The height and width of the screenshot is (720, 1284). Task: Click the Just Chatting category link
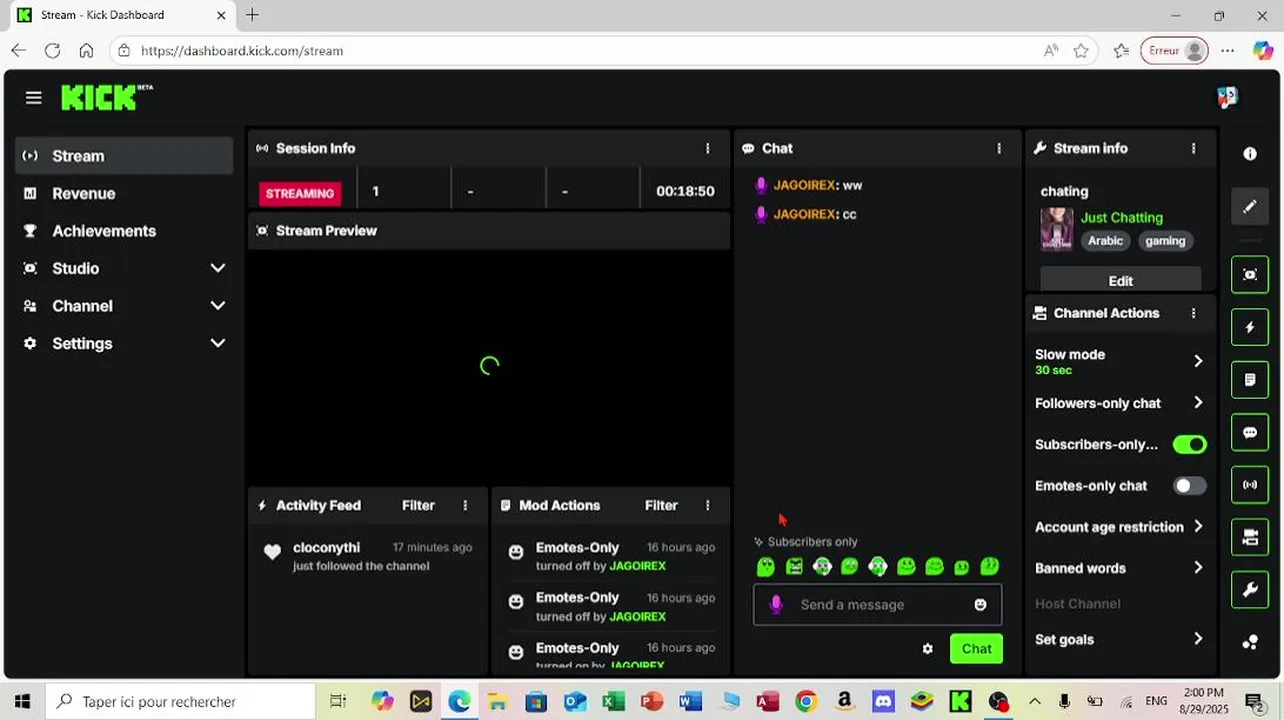[x=1122, y=217]
